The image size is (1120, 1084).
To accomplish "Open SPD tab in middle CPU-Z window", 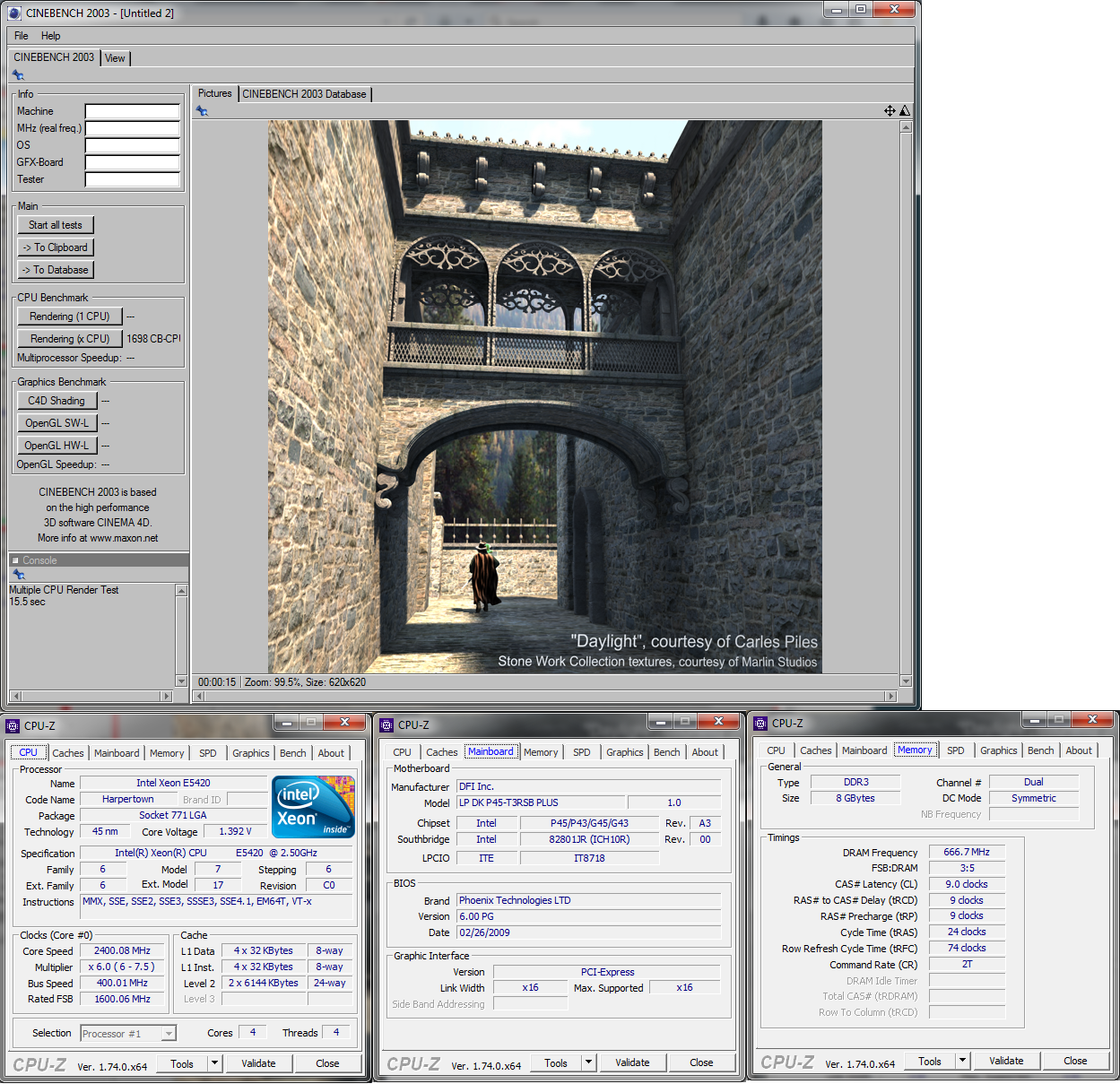I will click(x=582, y=752).
